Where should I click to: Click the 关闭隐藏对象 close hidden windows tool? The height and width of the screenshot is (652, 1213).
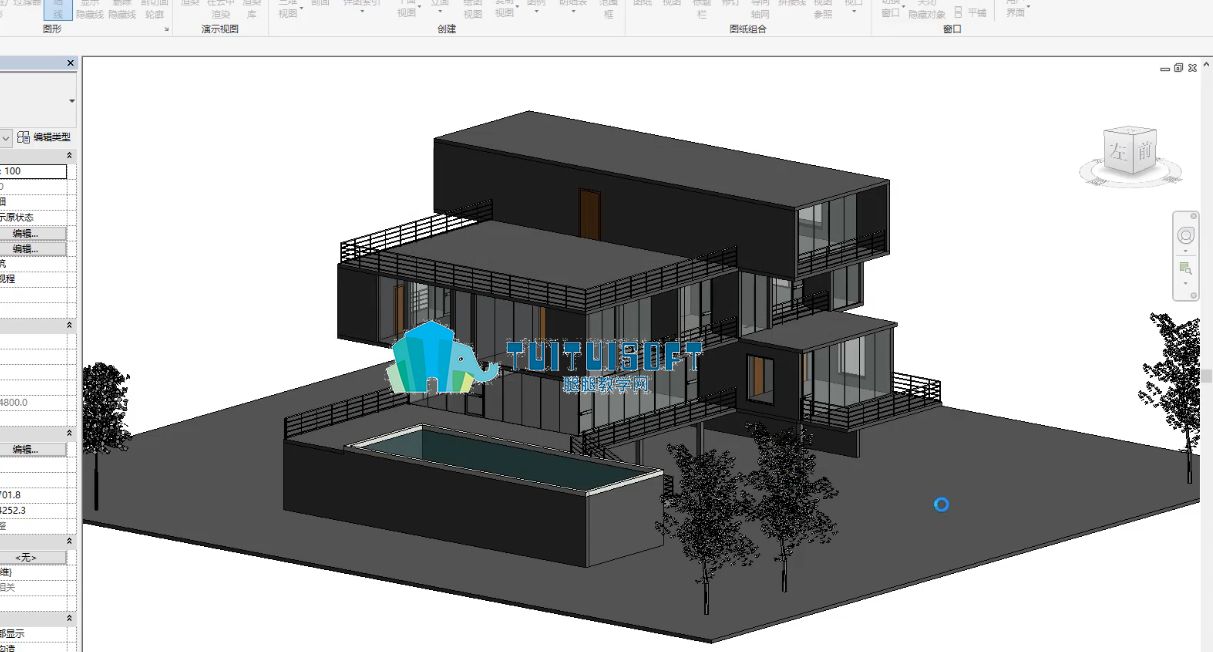(927, 9)
